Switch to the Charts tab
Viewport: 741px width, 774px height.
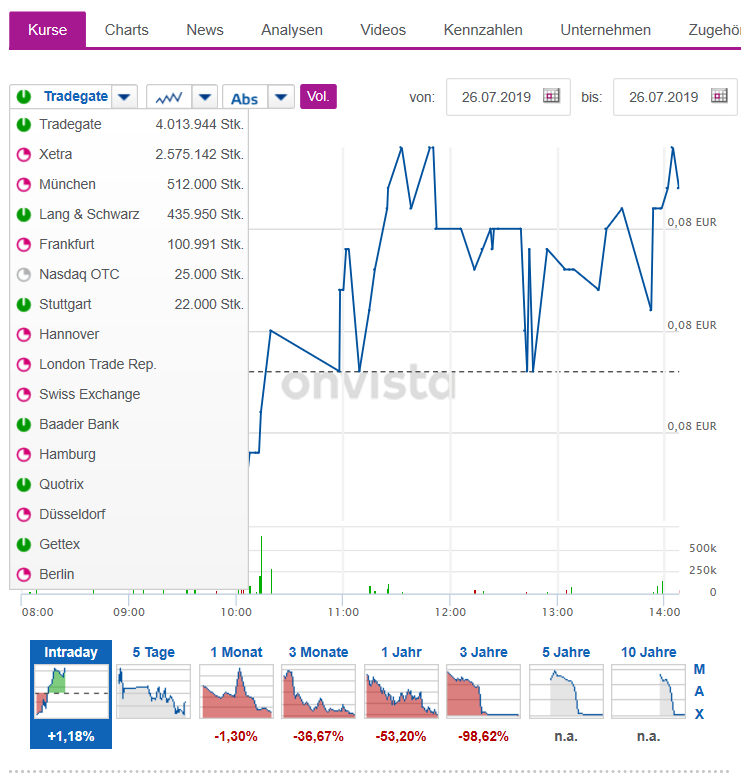(126, 30)
